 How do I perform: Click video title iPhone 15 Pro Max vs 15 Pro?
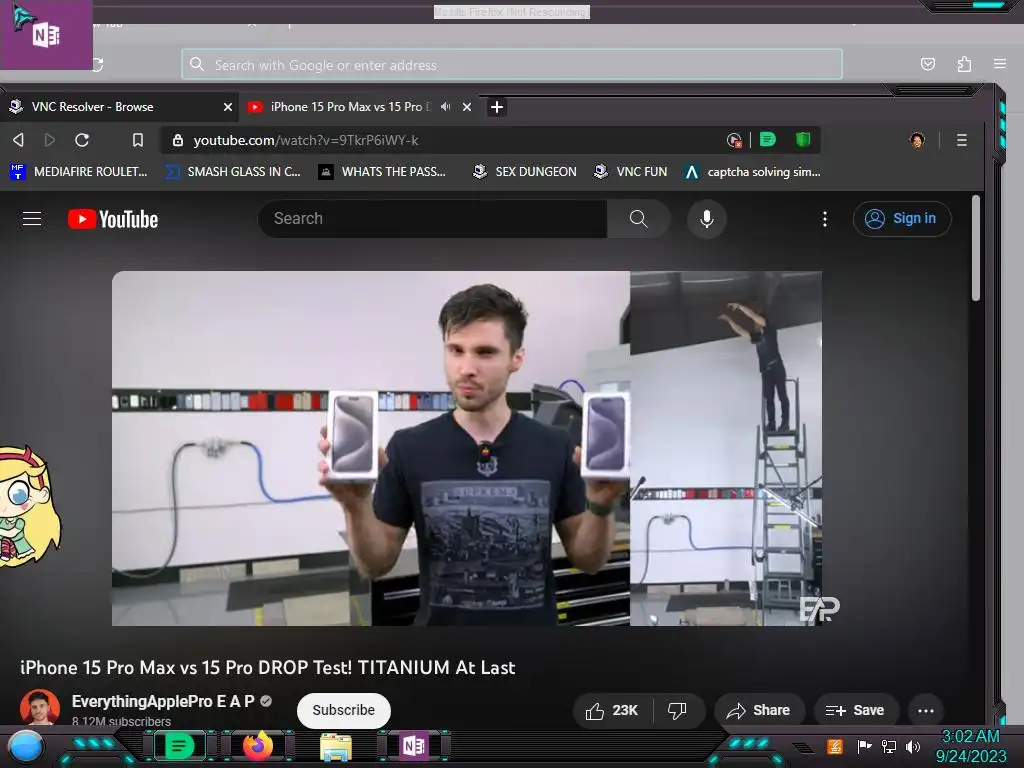[x=267, y=667]
